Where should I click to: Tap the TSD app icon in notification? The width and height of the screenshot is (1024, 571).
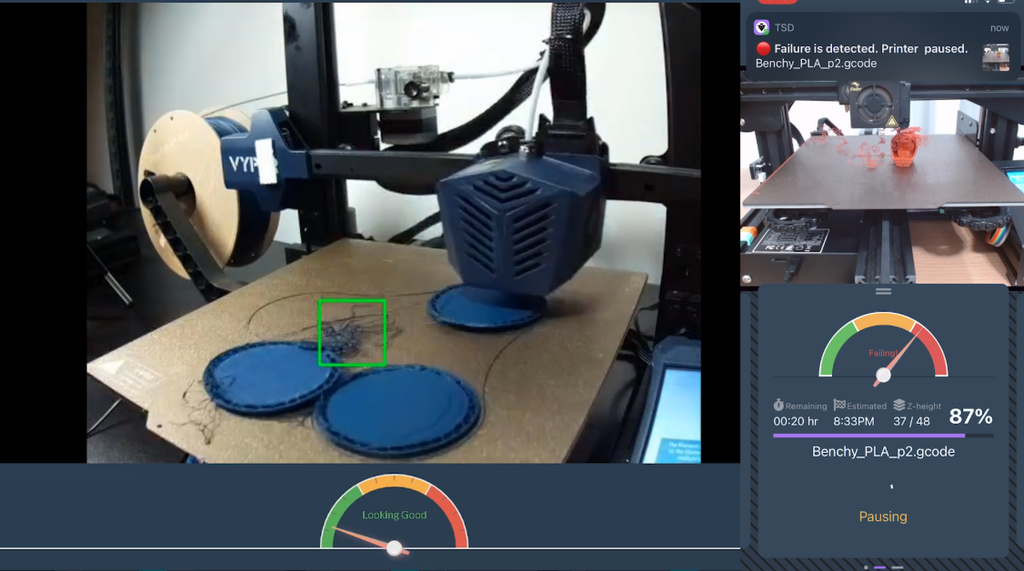click(761, 27)
